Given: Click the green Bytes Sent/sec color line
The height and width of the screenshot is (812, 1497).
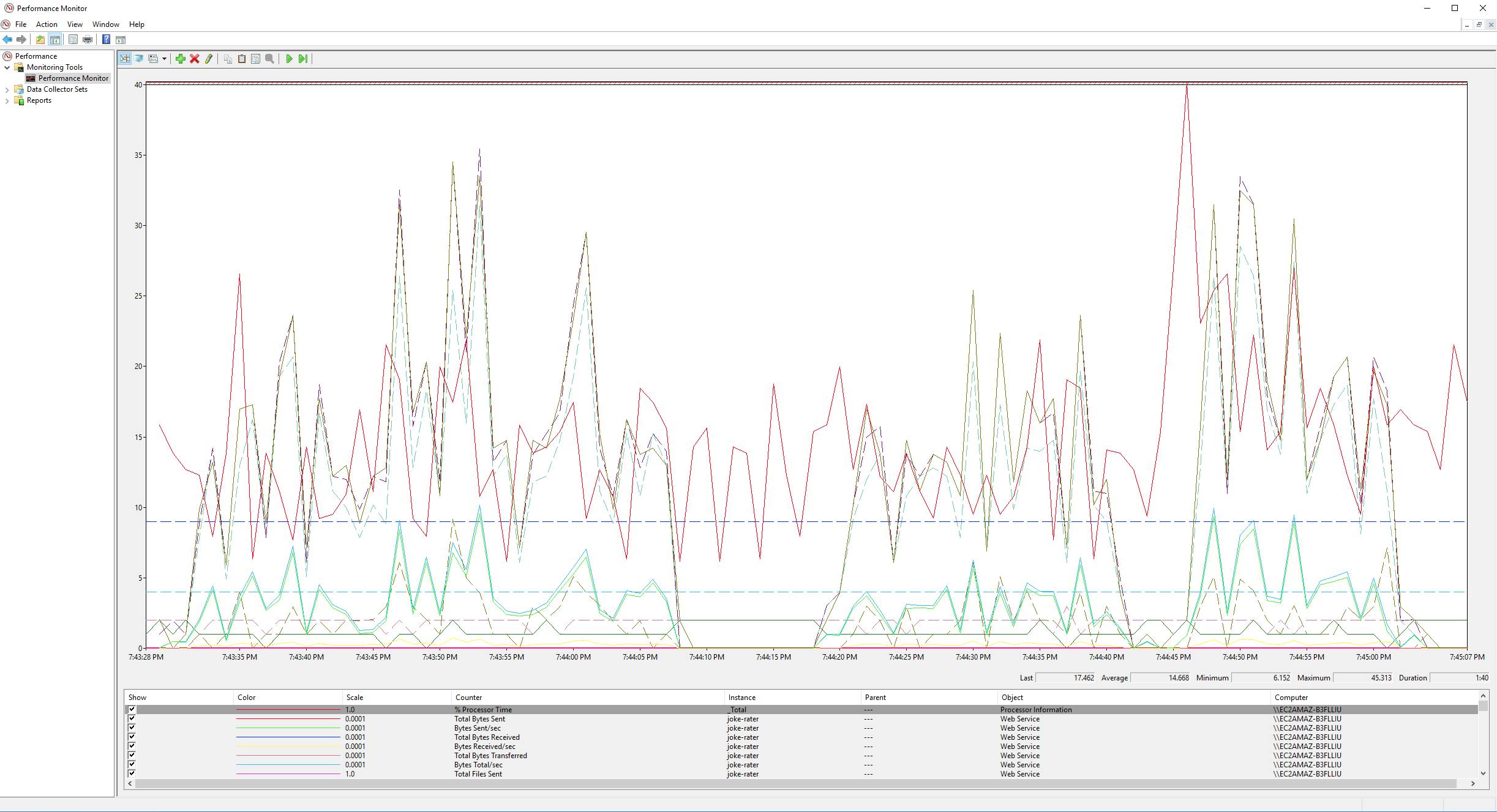Looking at the screenshot, I should (288, 728).
